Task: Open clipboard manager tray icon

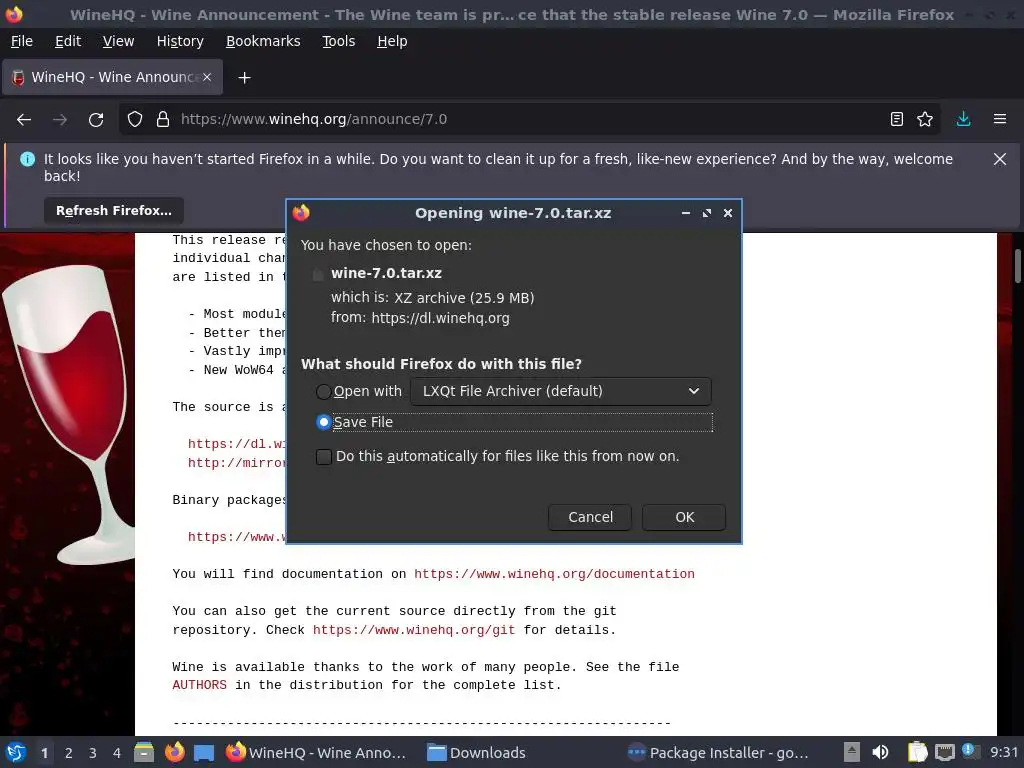Action: 917,752
